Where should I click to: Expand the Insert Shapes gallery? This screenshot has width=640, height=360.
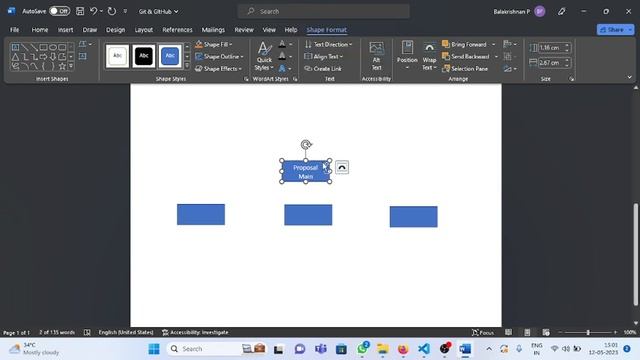point(71,66)
